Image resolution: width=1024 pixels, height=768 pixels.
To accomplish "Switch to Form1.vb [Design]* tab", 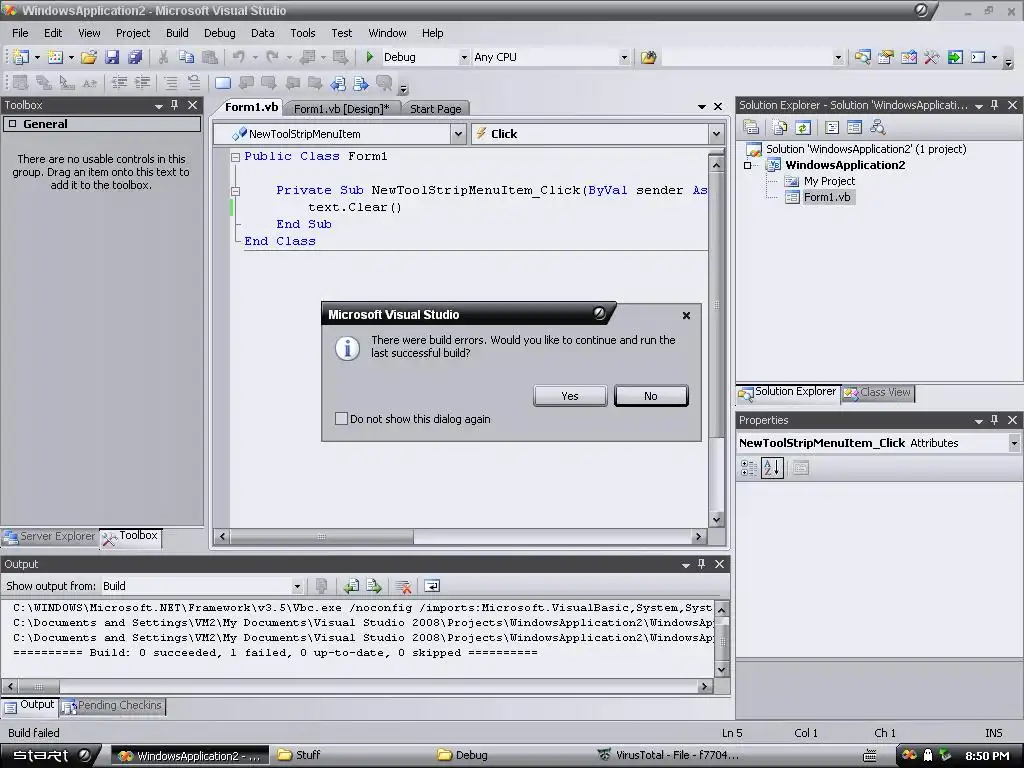I will tap(341, 109).
